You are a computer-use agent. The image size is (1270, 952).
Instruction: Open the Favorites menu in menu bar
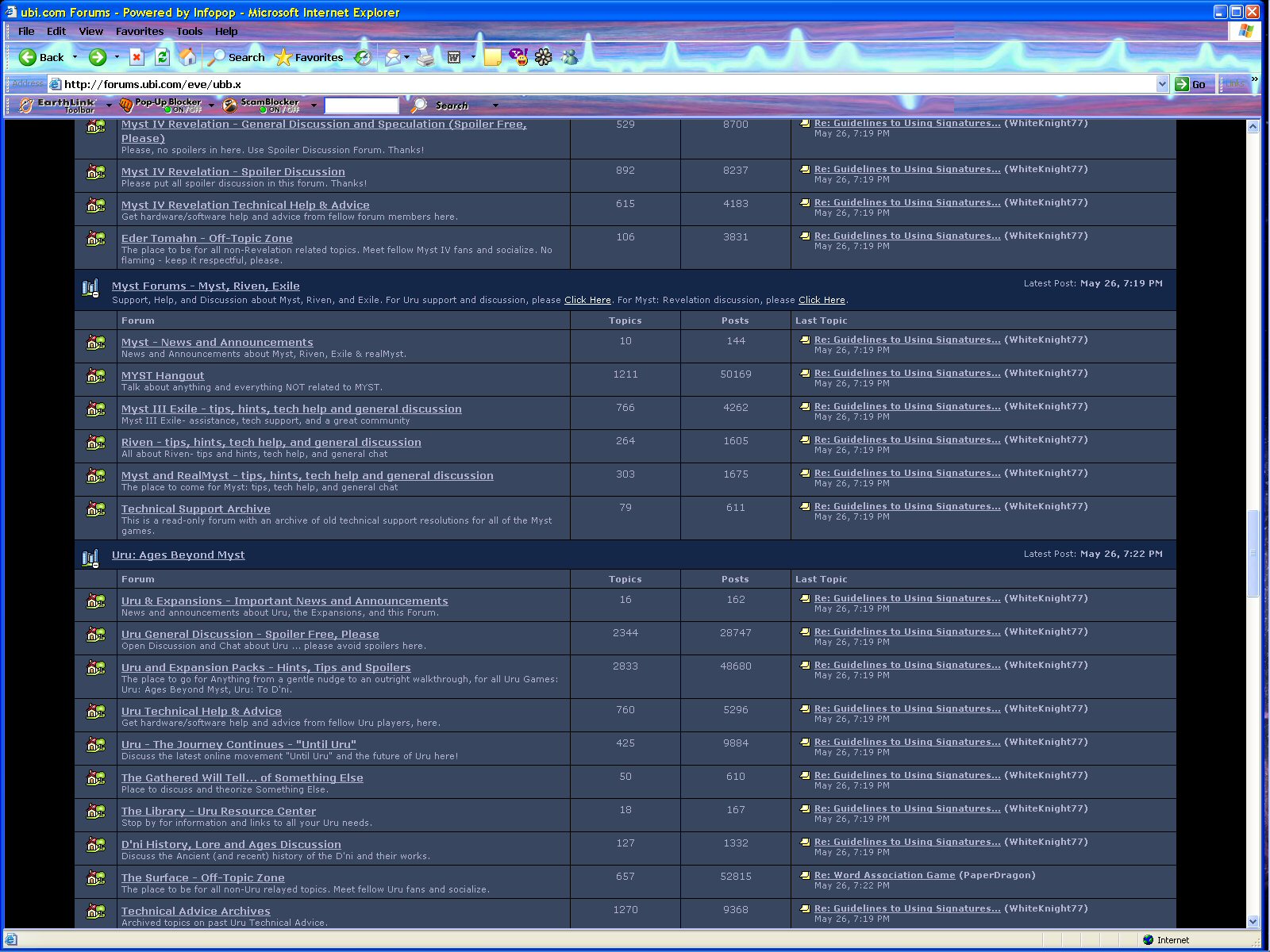[140, 31]
